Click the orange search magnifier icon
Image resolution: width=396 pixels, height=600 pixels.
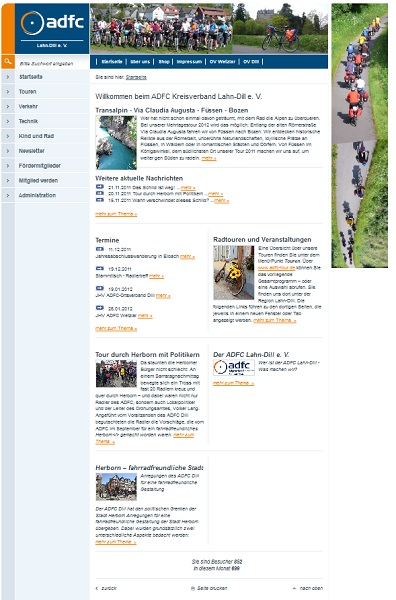pos(8,62)
